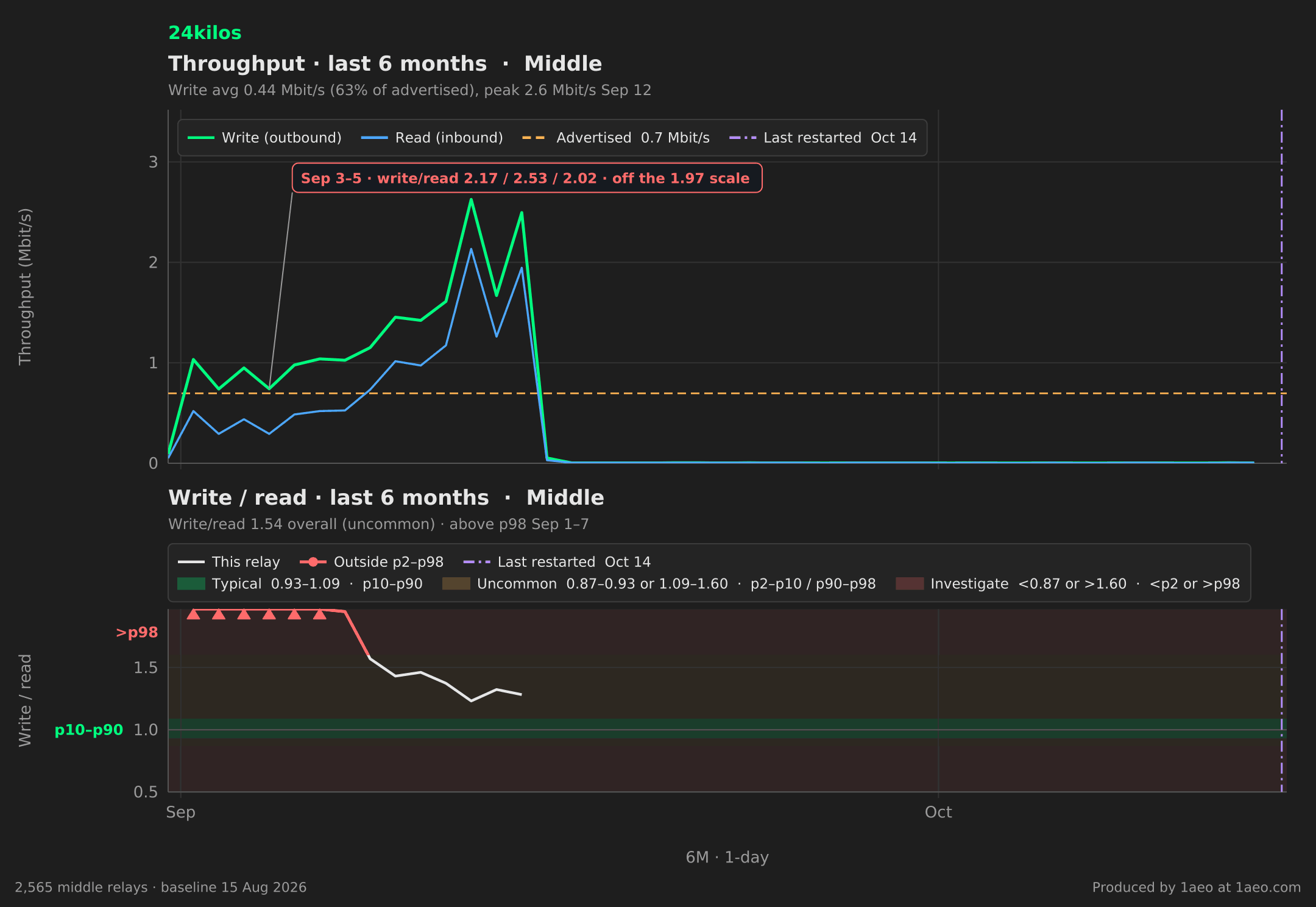The height and width of the screenshot is (907, 1316).
Task: Click the Write / read · last 6 months heading
Action: coord(386,498)
